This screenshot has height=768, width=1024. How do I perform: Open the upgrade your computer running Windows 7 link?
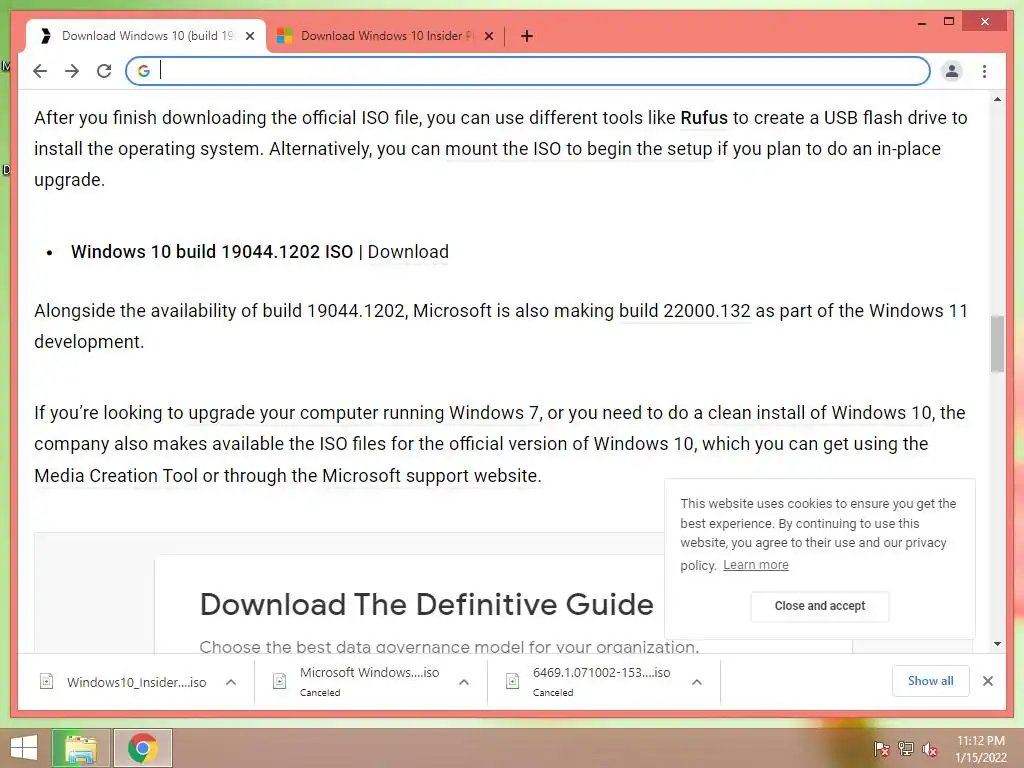click(364, 413)
